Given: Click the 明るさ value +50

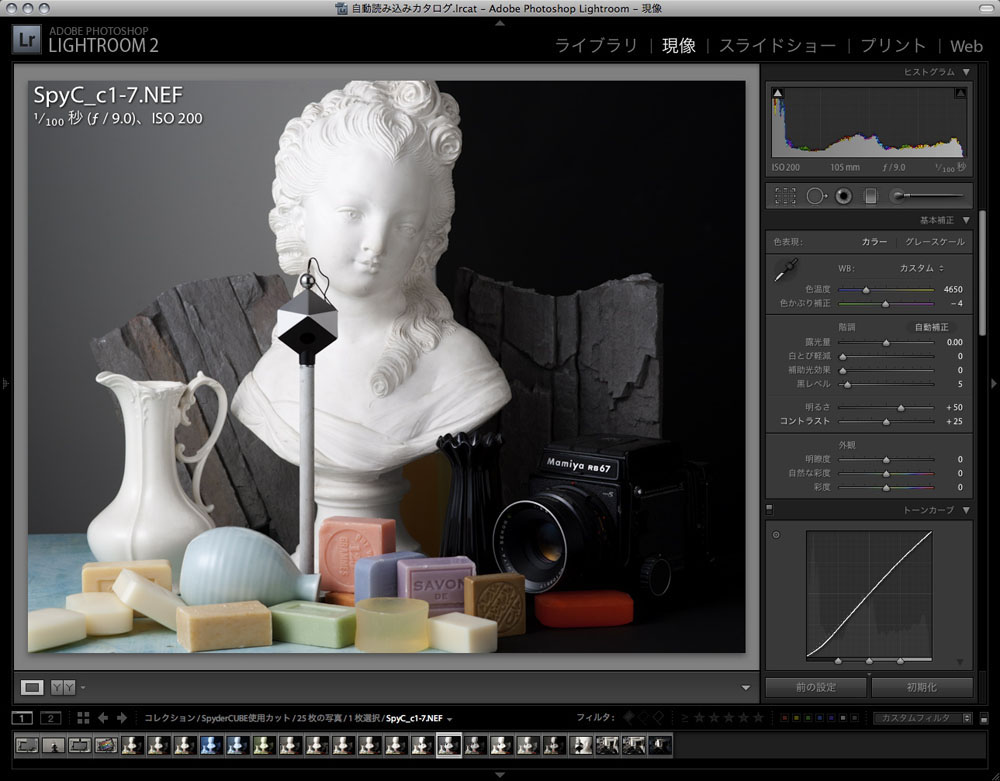Looking at the screenshot, I should pyautogui.click(x=954, y=407).
